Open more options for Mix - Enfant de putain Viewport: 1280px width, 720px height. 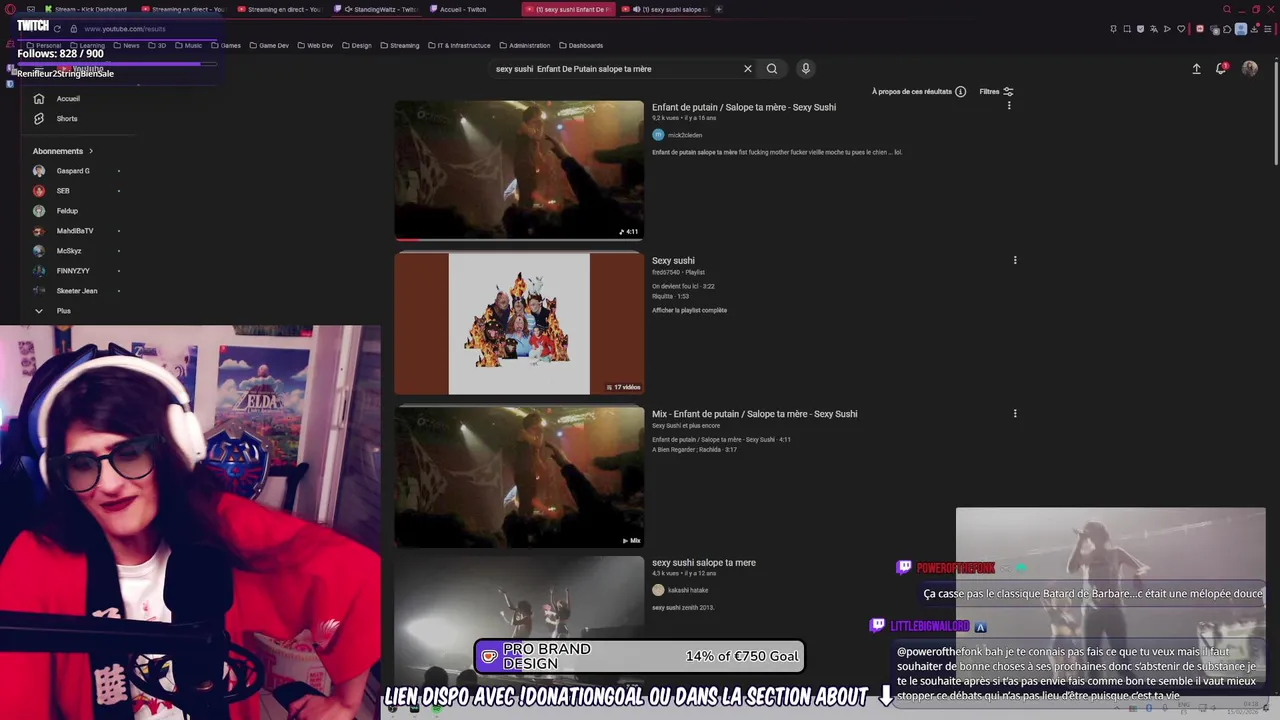[x=1015, y=413]
